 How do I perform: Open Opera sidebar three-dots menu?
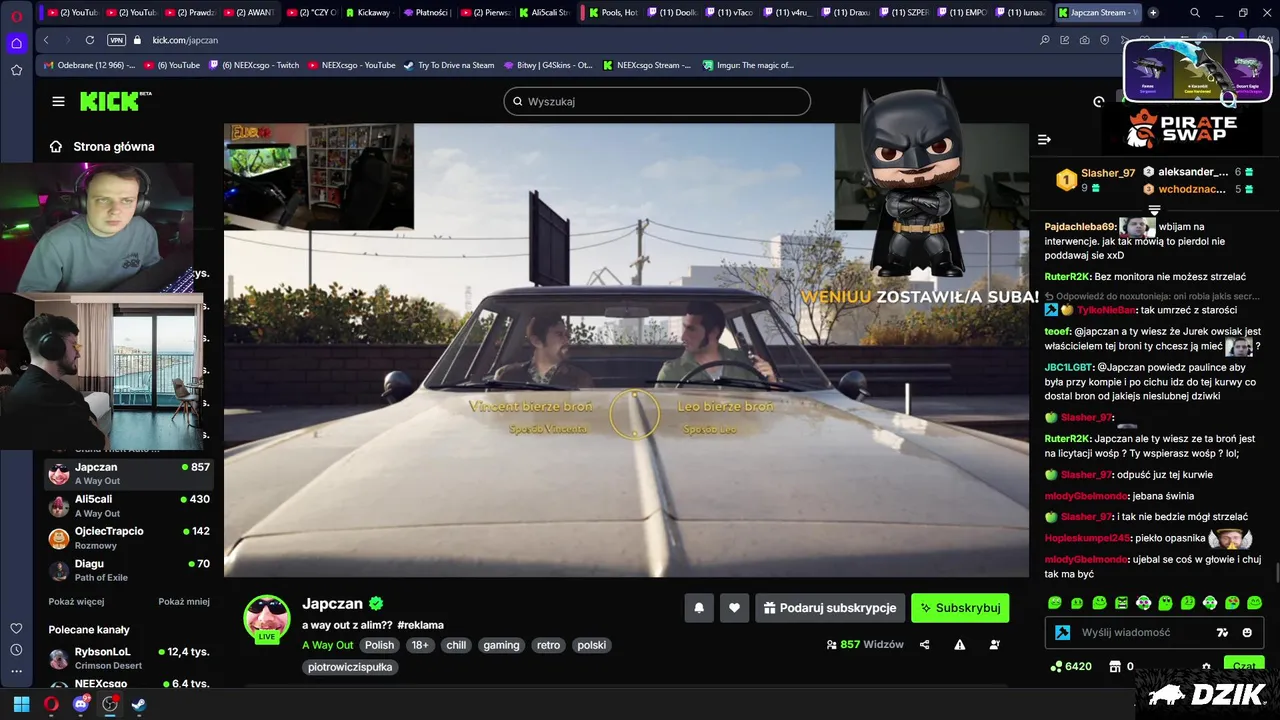16,671
